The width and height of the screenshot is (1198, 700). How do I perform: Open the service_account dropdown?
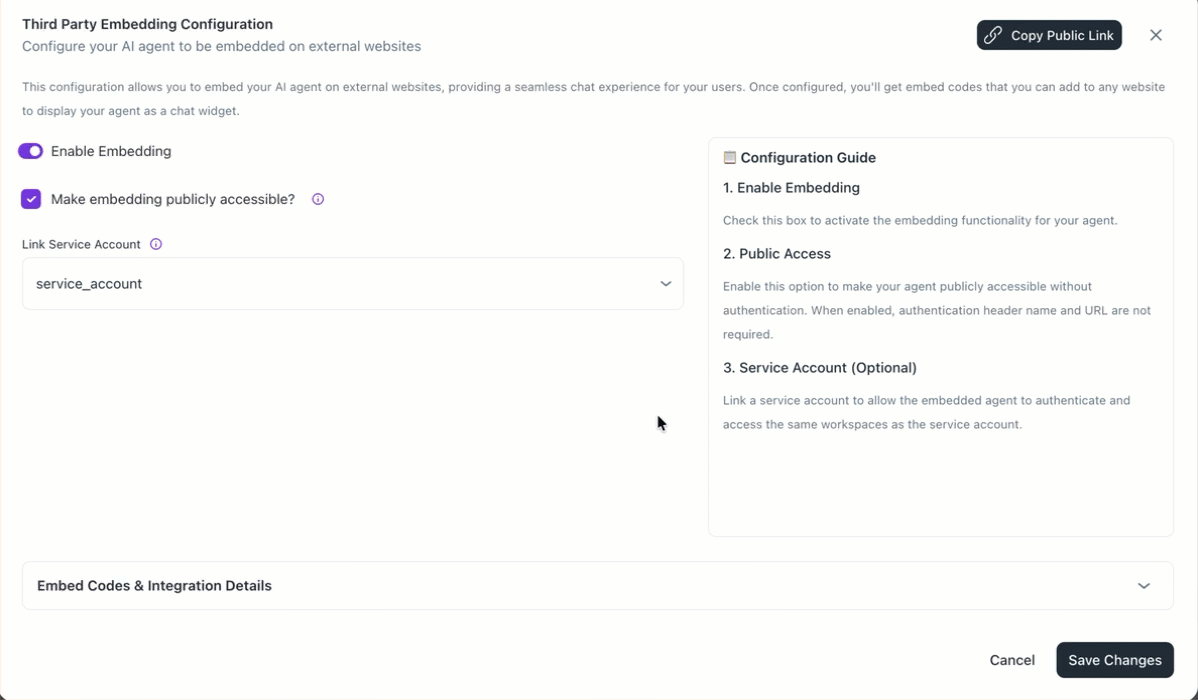[x=352, y=284]
